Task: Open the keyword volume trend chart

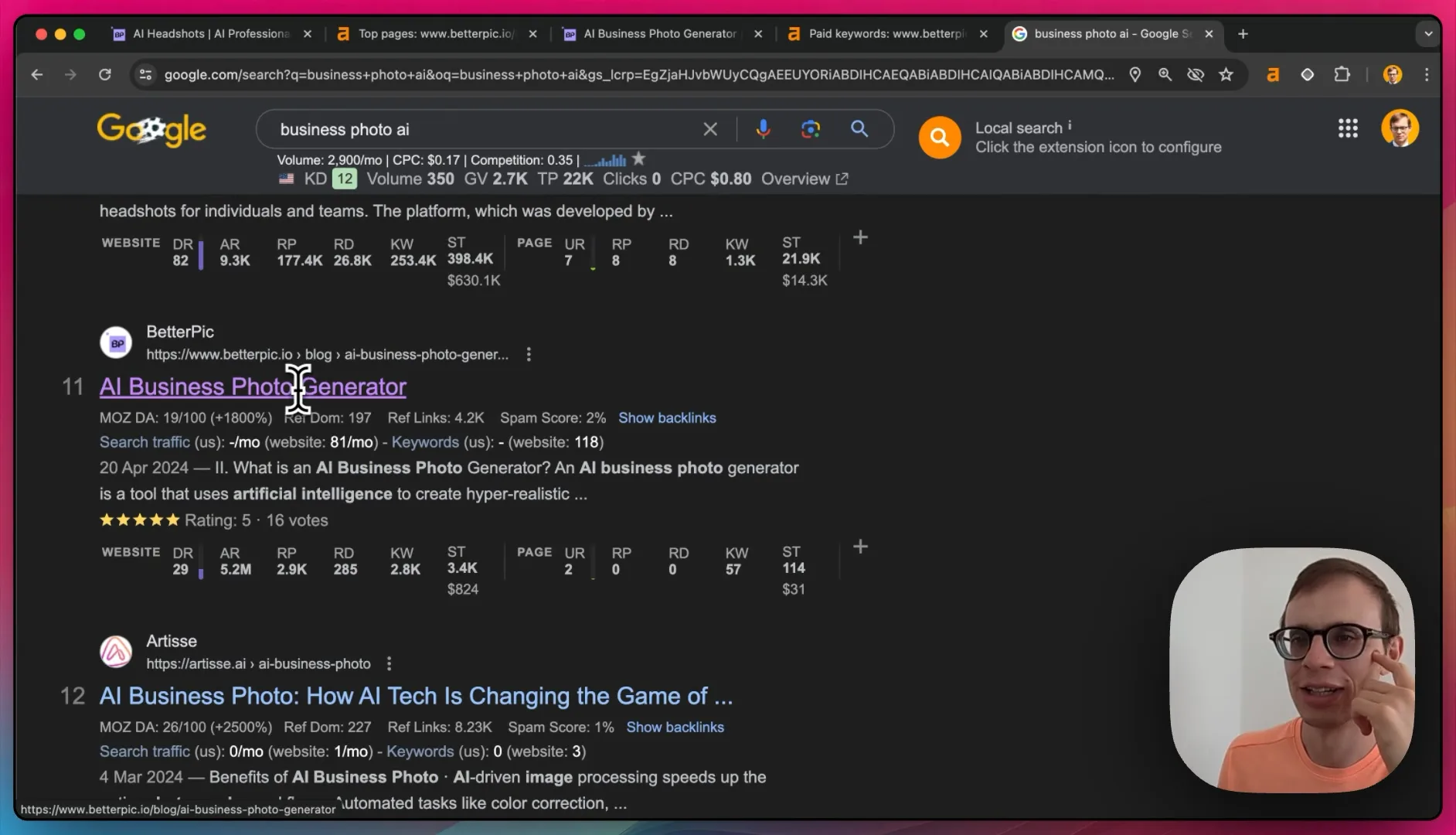Action: pyautogui.click(x=604, y=160)
